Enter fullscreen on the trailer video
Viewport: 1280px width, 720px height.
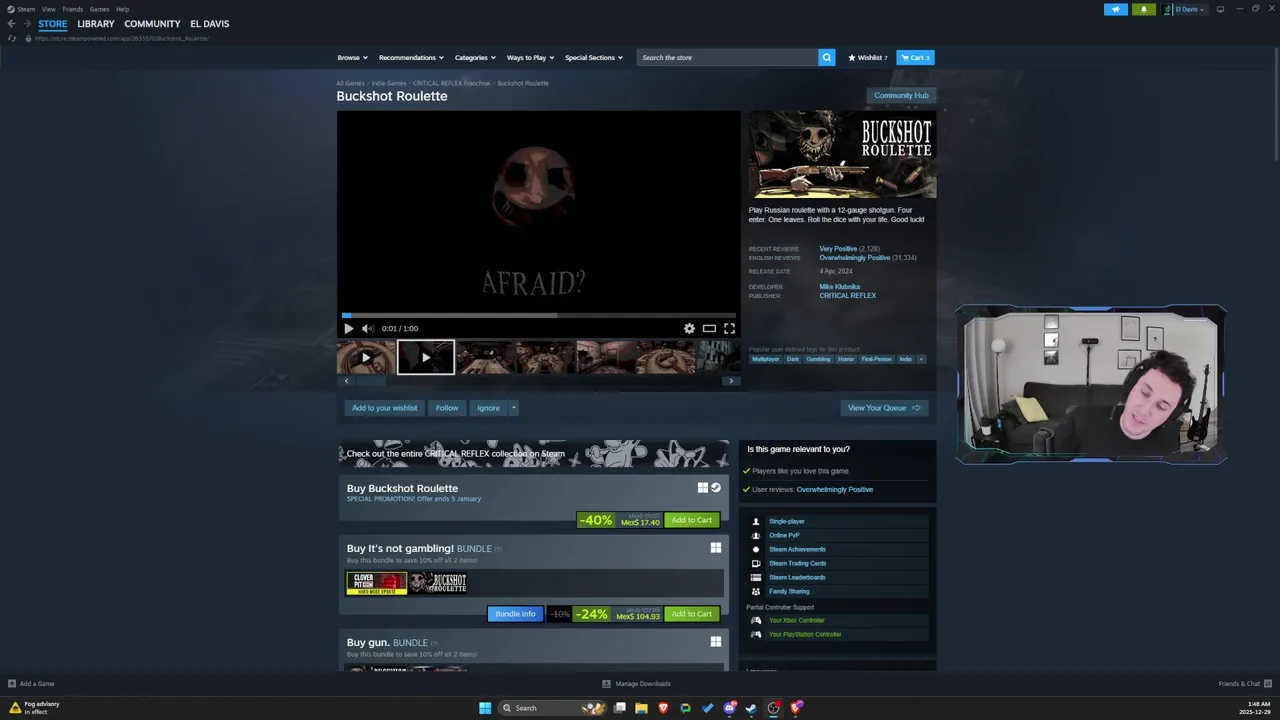click(729, 328)
